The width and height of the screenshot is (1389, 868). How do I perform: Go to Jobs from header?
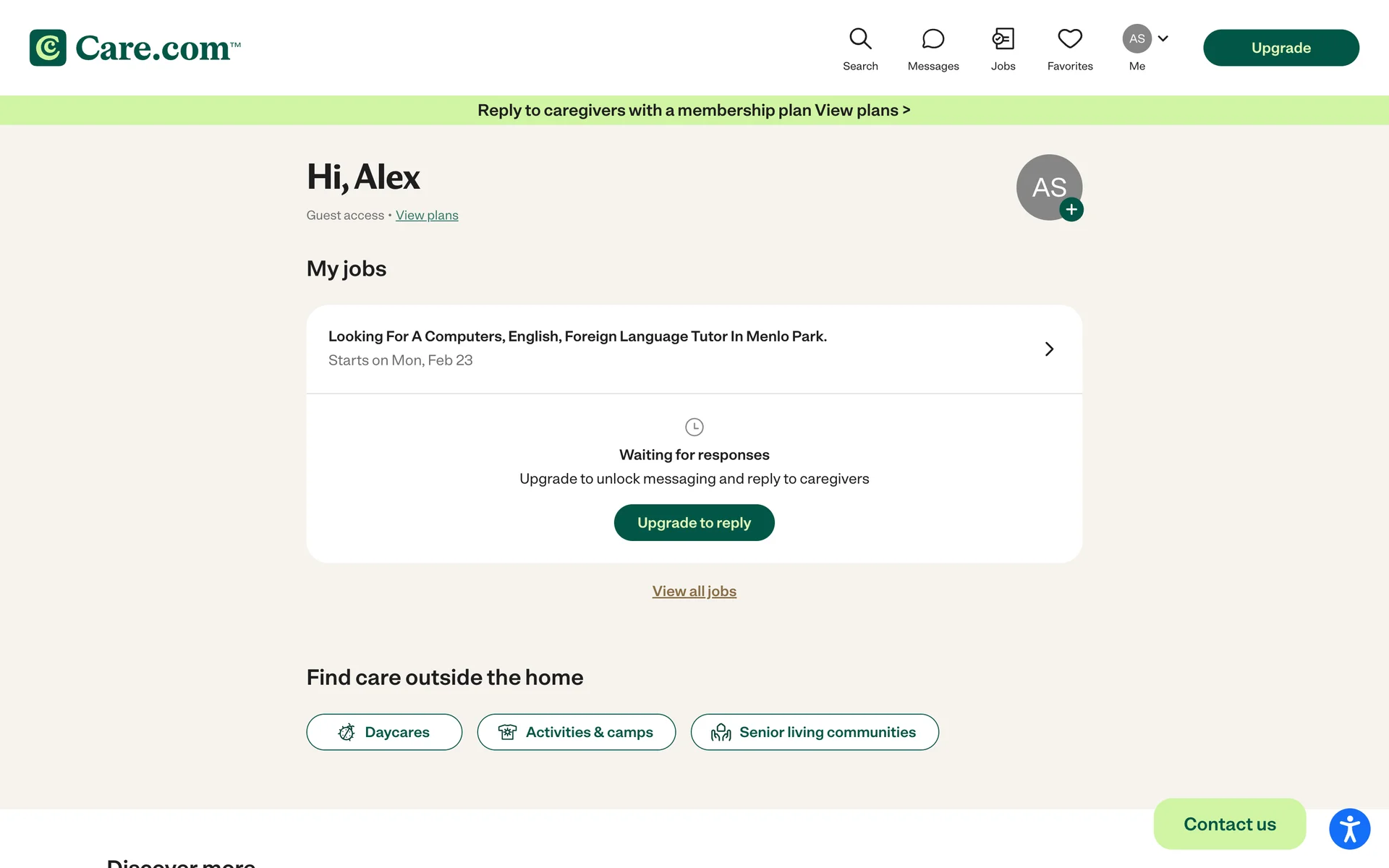(1003, 49)
